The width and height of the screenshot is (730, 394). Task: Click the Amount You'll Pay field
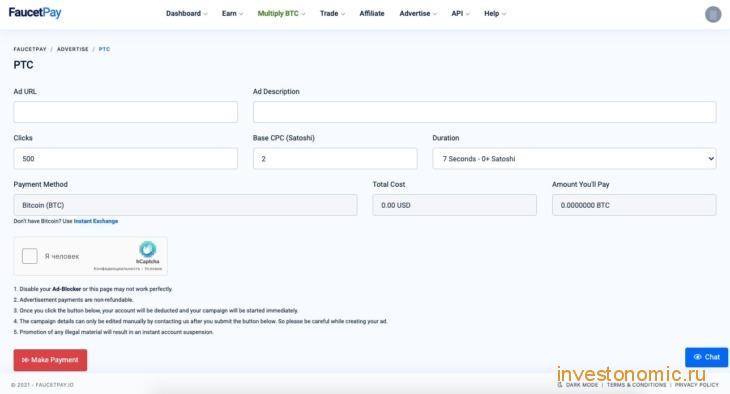tap(634, 205)
